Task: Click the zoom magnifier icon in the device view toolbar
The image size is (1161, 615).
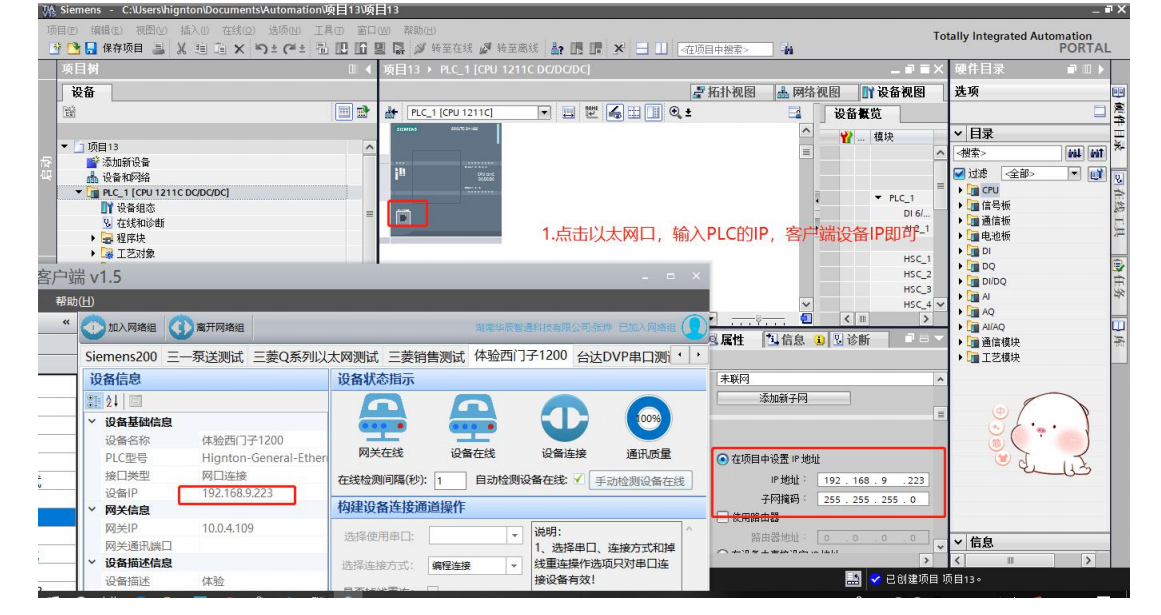Action: coord(676,113)
